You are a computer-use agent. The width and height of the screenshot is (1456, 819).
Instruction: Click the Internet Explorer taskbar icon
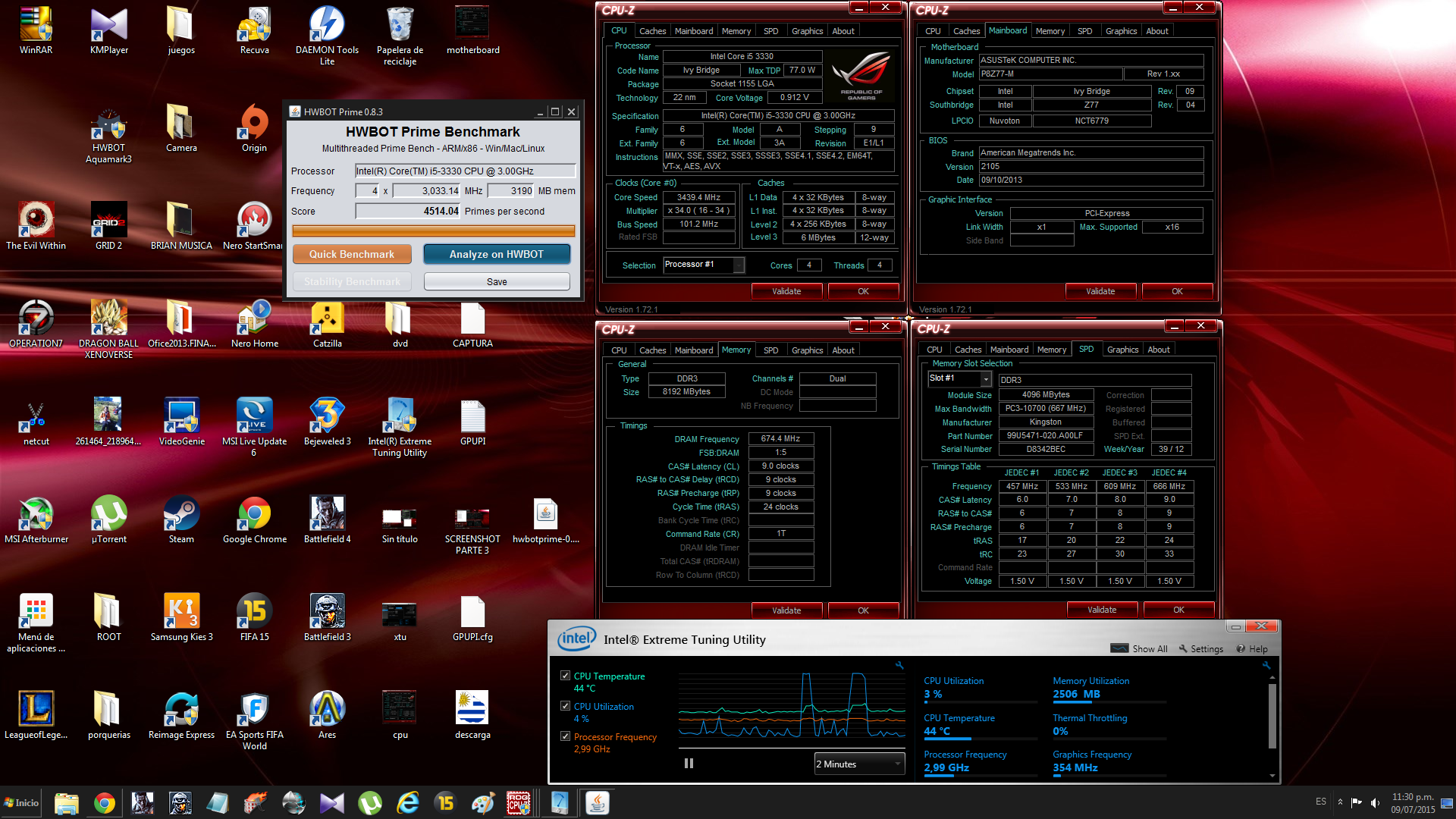408,803
